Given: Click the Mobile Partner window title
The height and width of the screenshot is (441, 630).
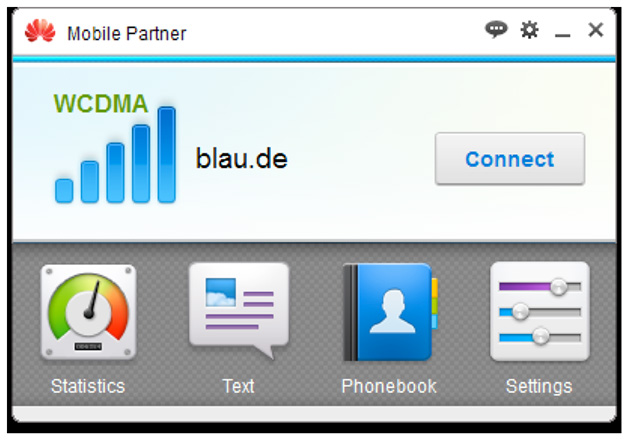Looking at the screenshot, I should [x=127, y=33].
